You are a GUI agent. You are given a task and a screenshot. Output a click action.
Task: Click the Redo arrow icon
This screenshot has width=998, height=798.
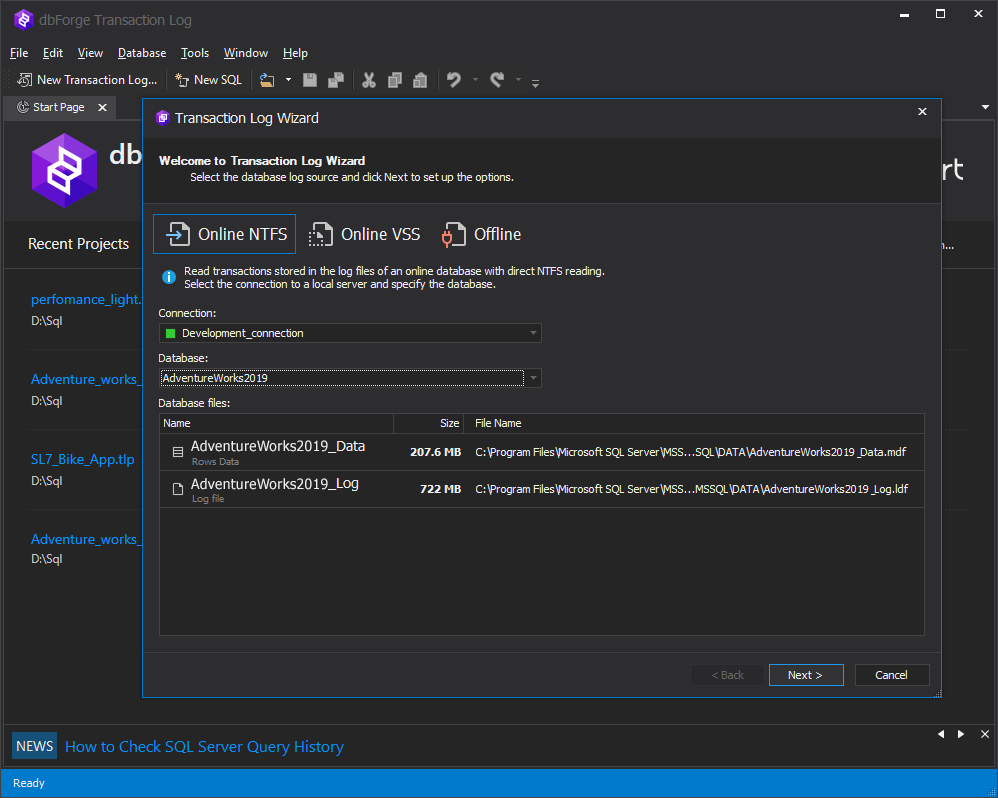click(497, 80)
